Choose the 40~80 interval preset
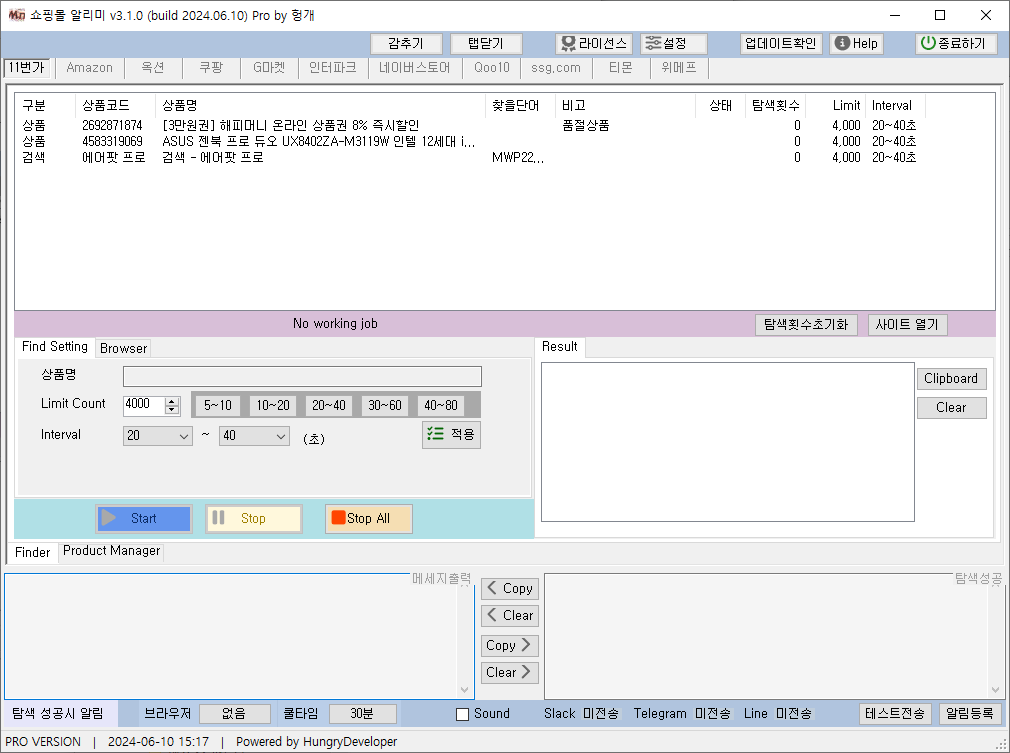Screen dimensions: 1010x753 pyautogui.click(x=441, y=406)
